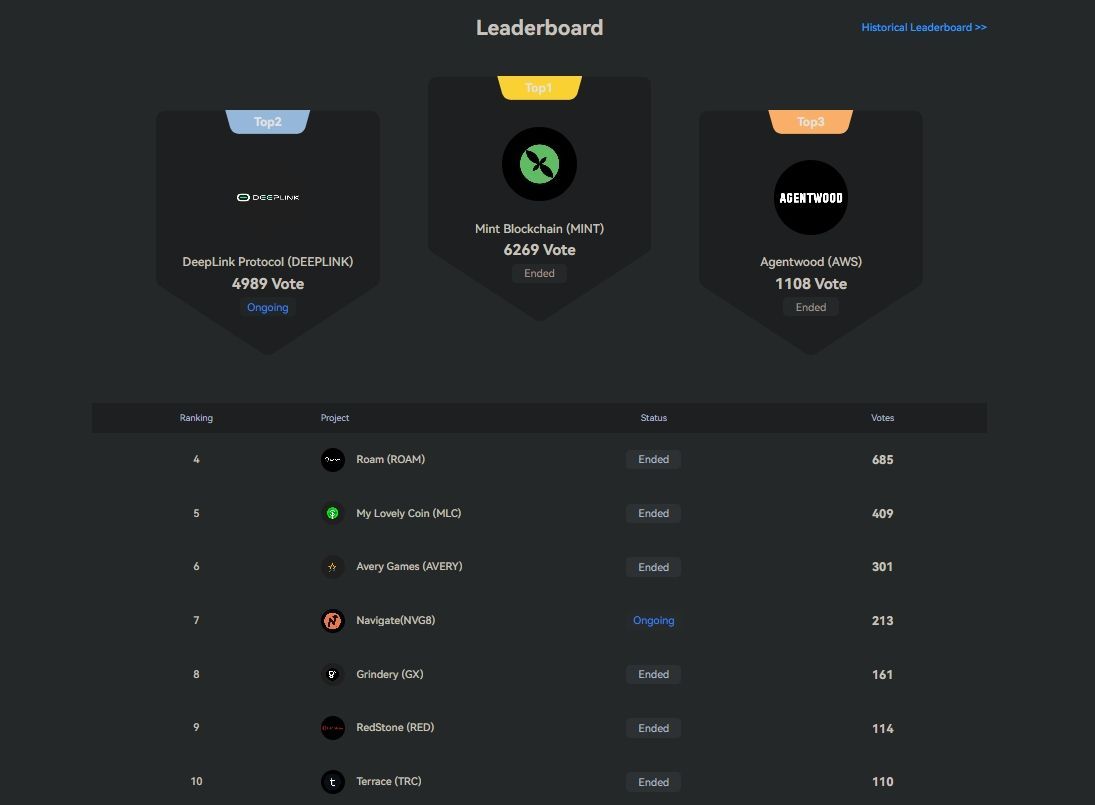The width and height of the screenshot is (1095, 805).
Task: Select the 'RedStone (RED)' project name
Action: point(395,728)
